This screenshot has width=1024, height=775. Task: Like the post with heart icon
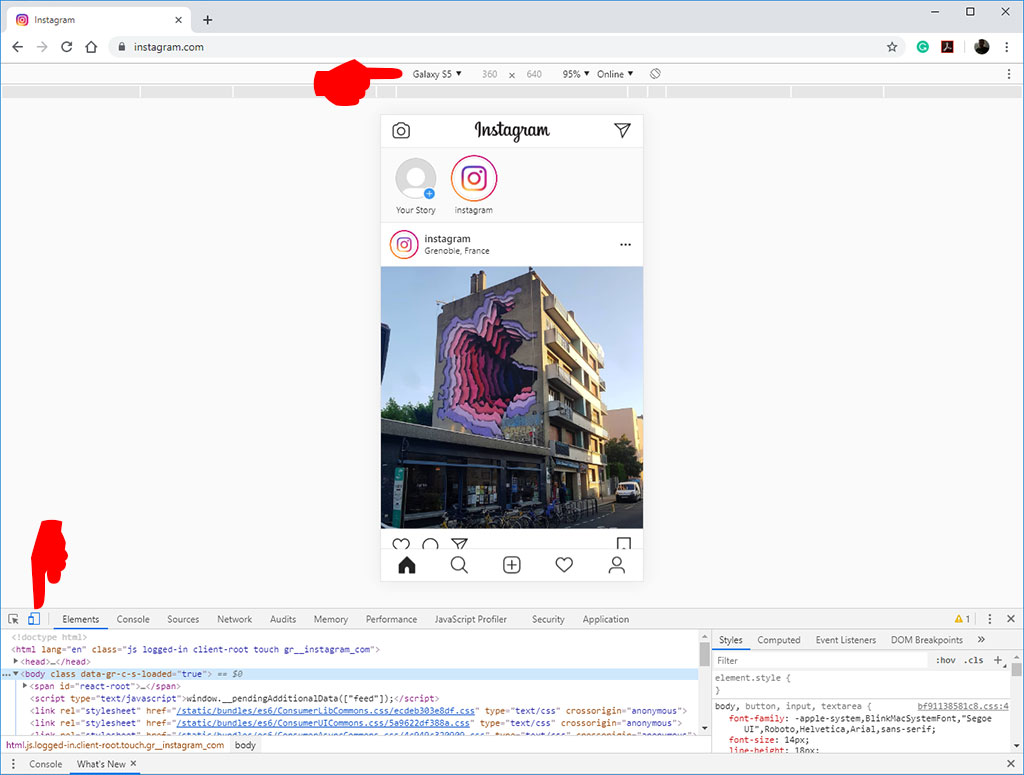coord(401,544)
